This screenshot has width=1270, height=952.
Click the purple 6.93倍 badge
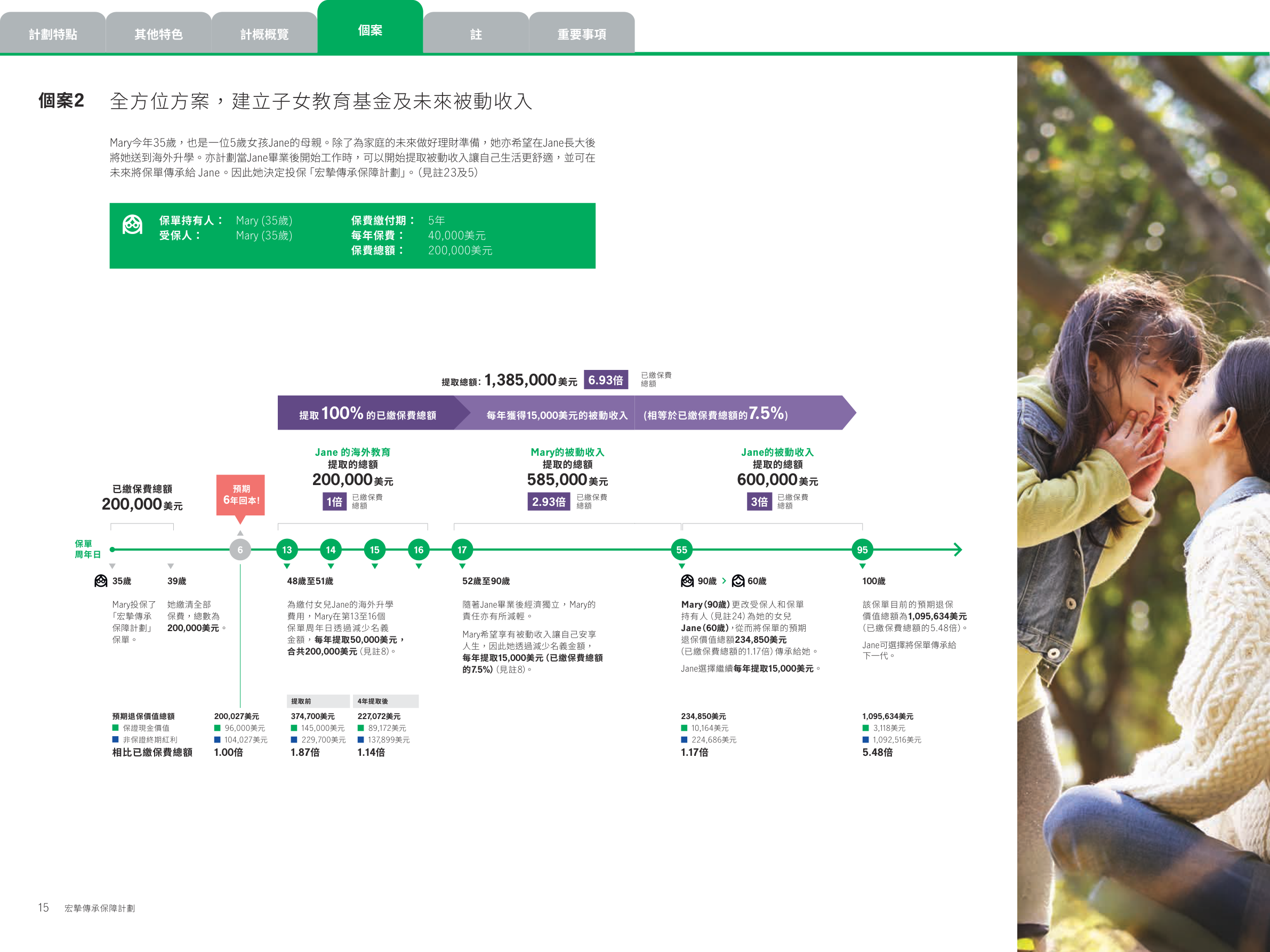click(606, 380)
